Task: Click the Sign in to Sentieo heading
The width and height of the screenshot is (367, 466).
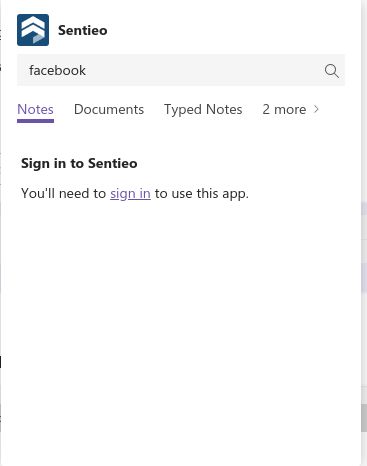Action: tap(79, 163)
